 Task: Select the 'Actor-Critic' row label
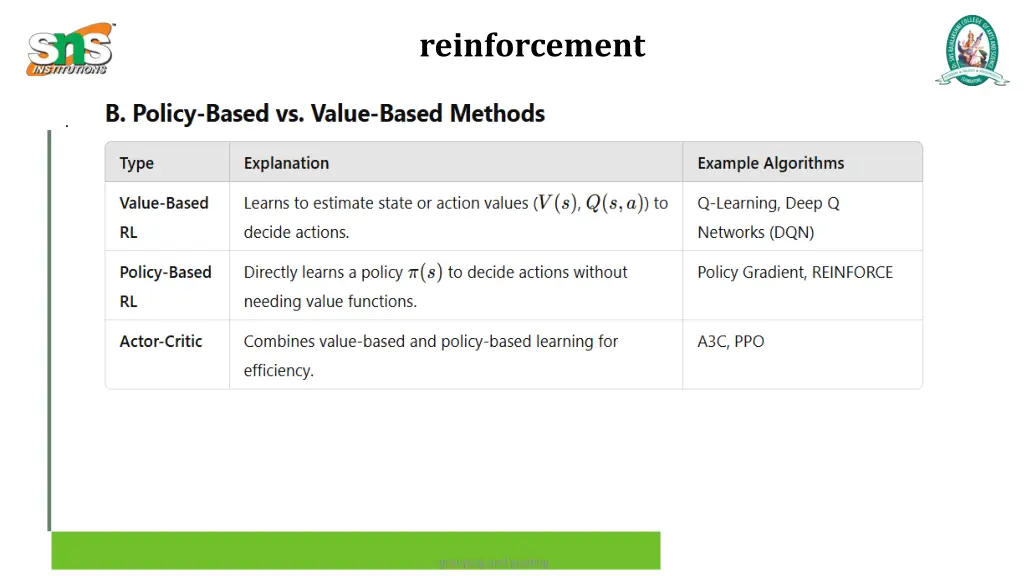161,342
